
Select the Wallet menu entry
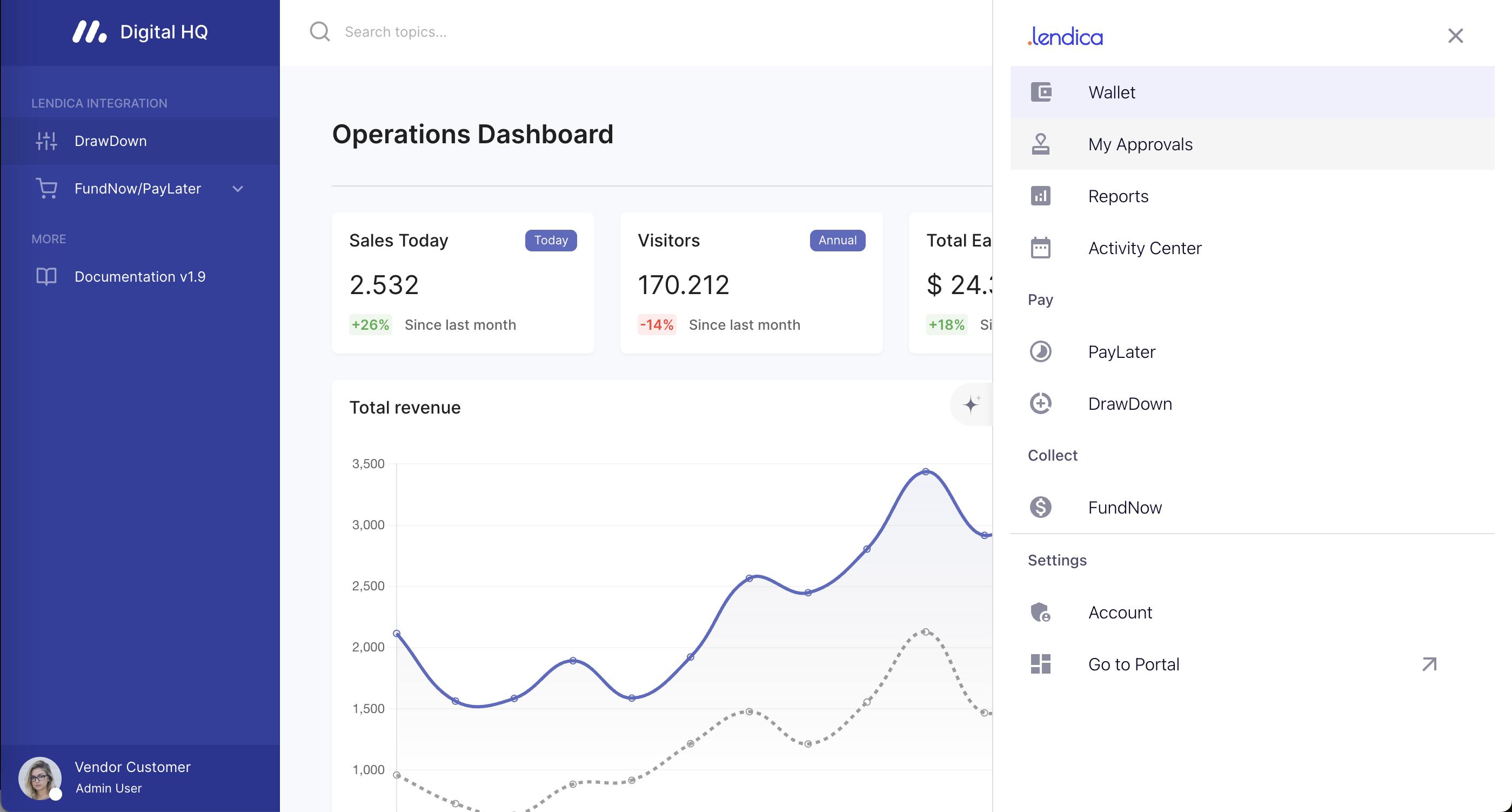point(1112,92)
